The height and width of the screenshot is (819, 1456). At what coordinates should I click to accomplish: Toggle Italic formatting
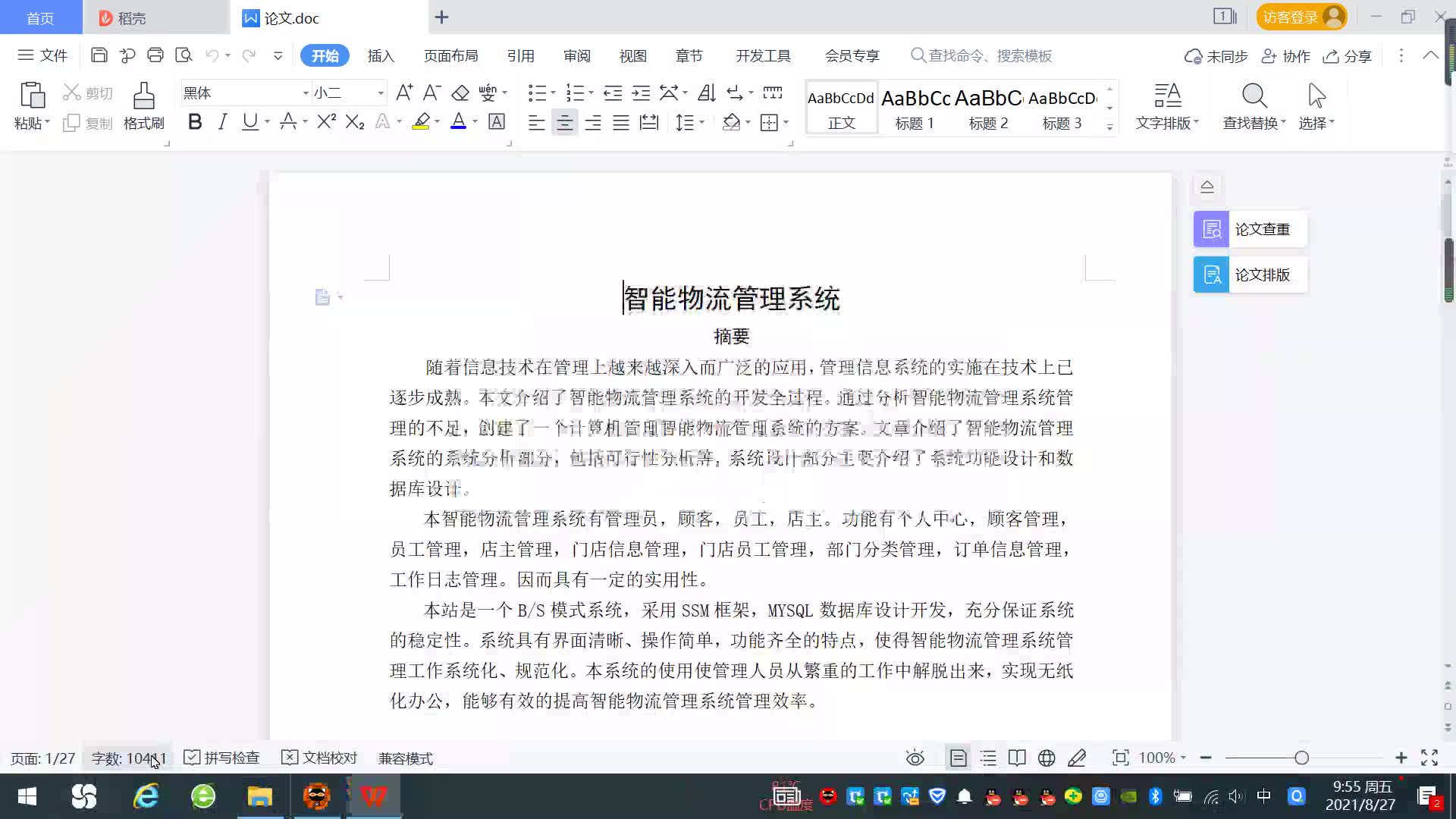pos(222,121)
